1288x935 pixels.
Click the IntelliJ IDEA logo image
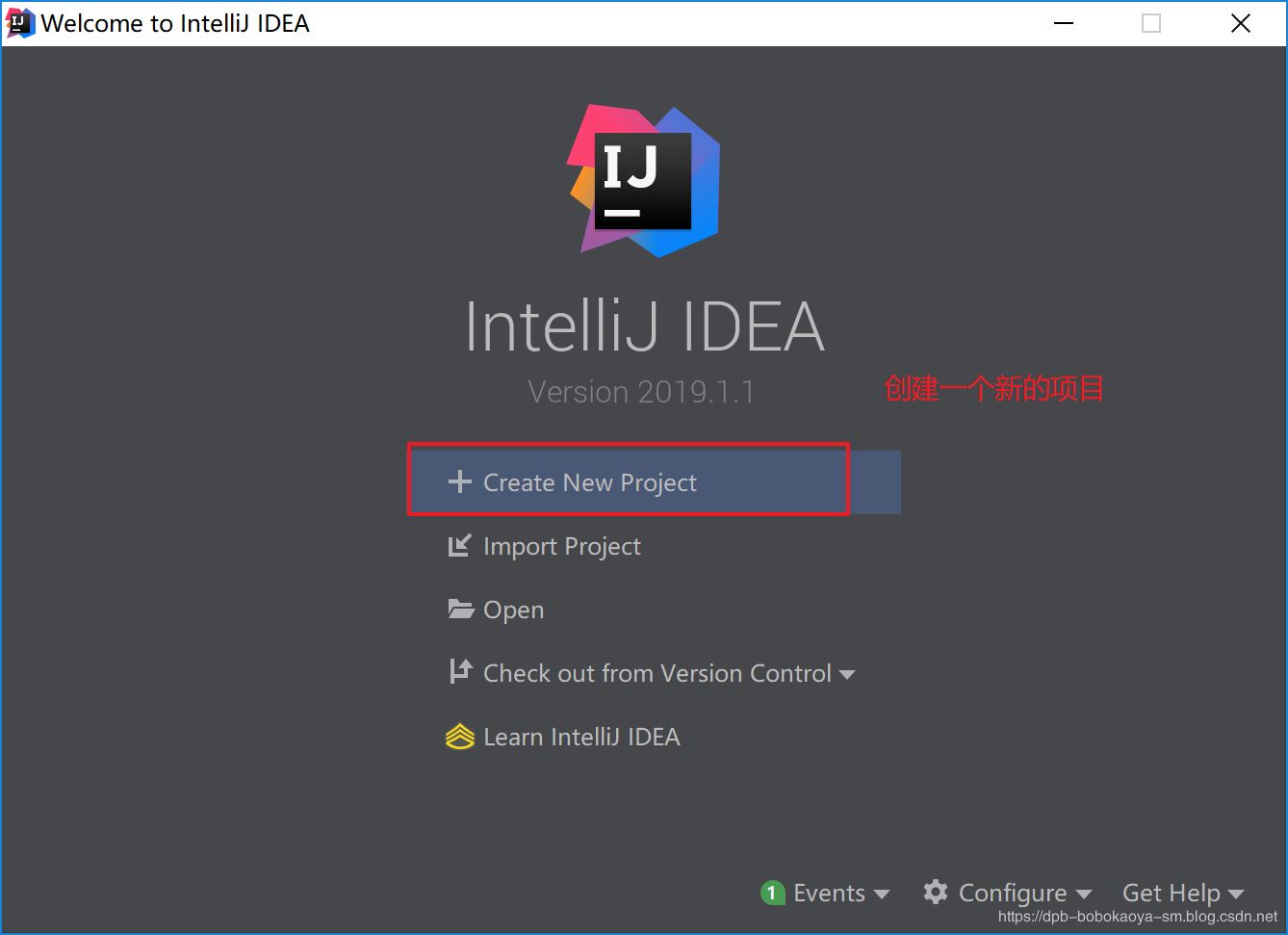pos(644,181)
